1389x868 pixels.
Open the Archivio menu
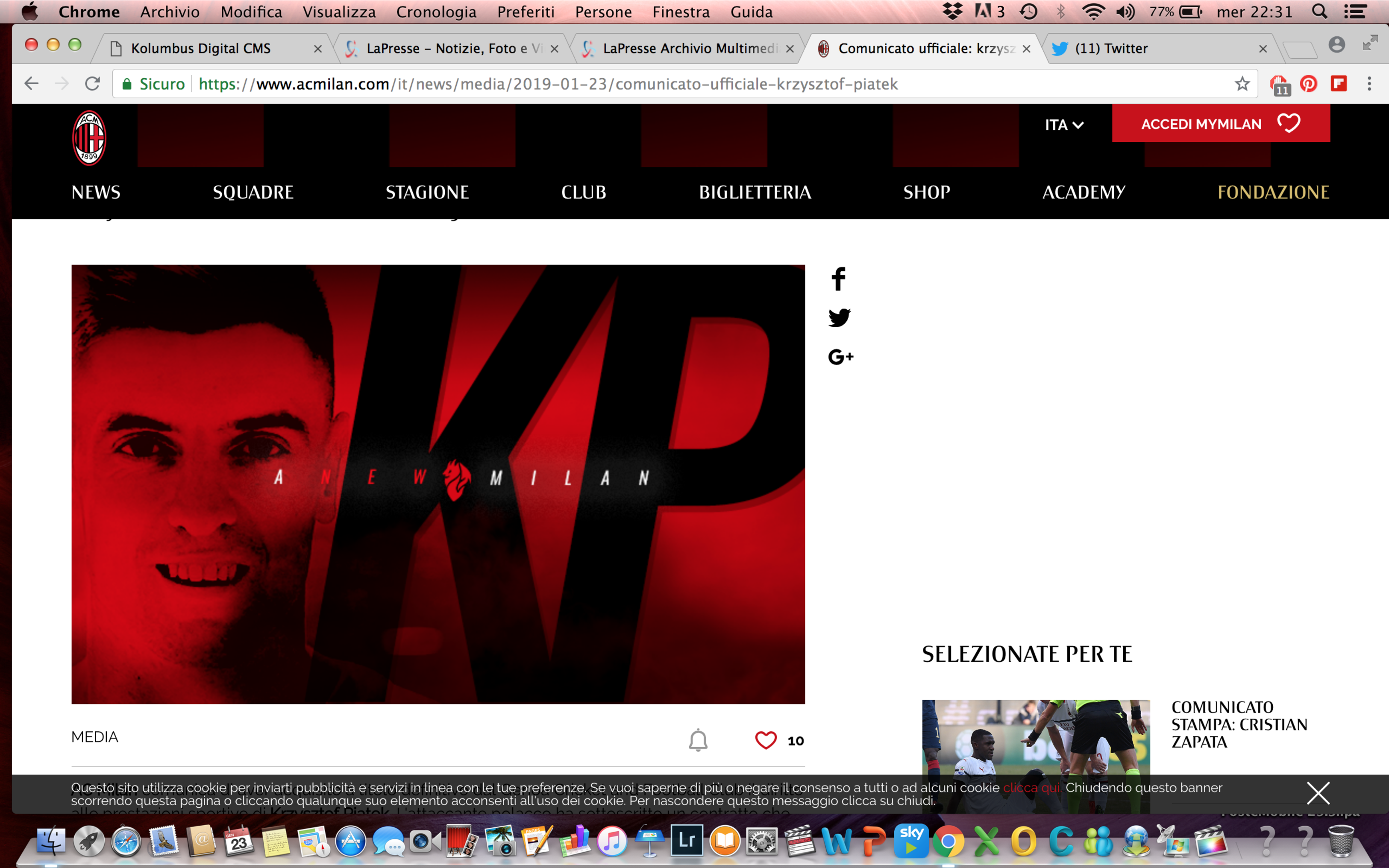170,12
